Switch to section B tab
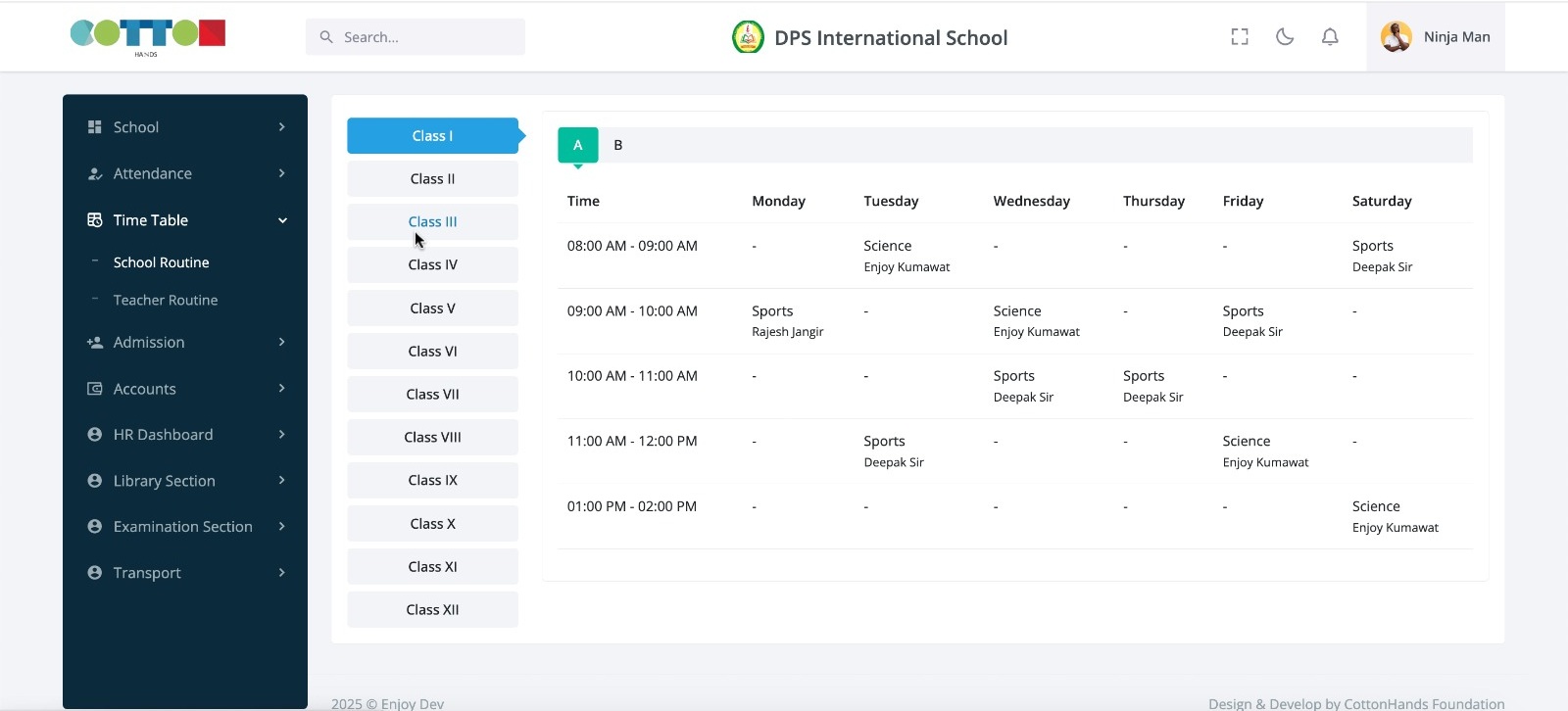1568x711 pixels. point(618,145)
